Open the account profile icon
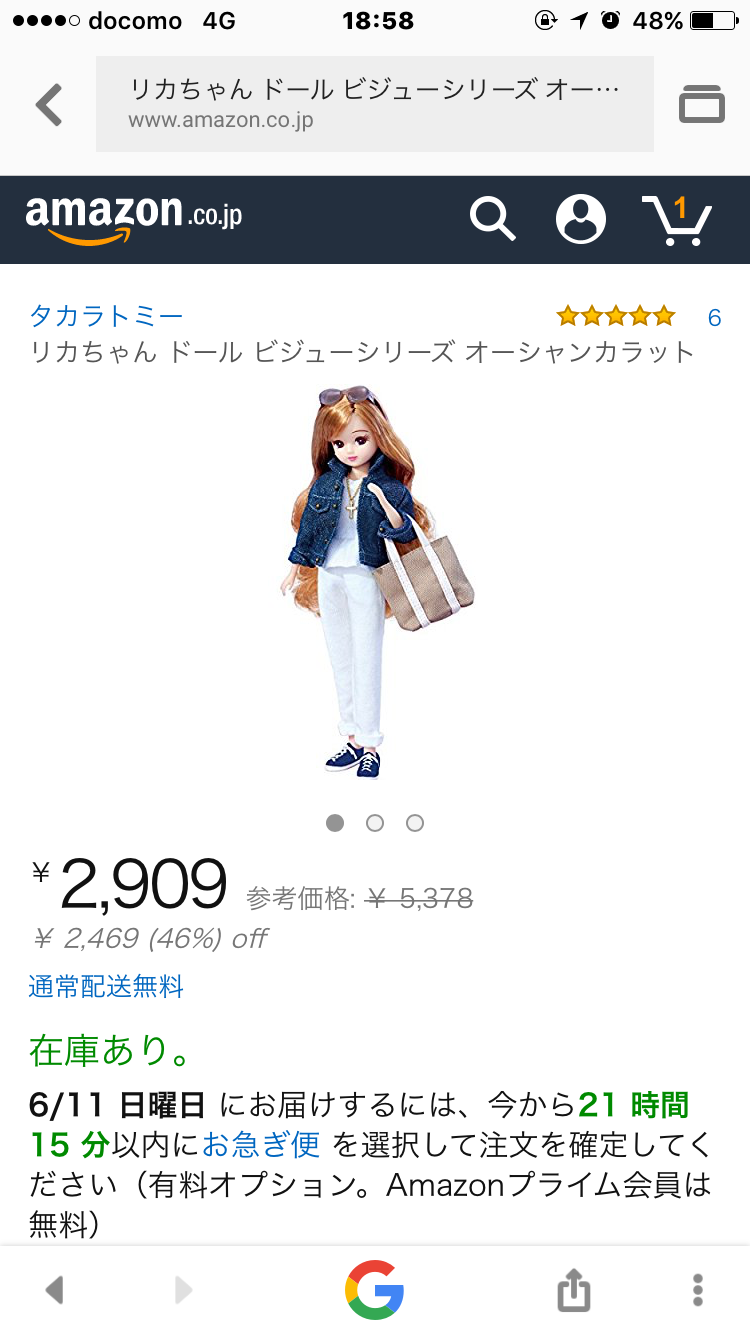This screenshot has width=750, height=1334. click(581, 219)
